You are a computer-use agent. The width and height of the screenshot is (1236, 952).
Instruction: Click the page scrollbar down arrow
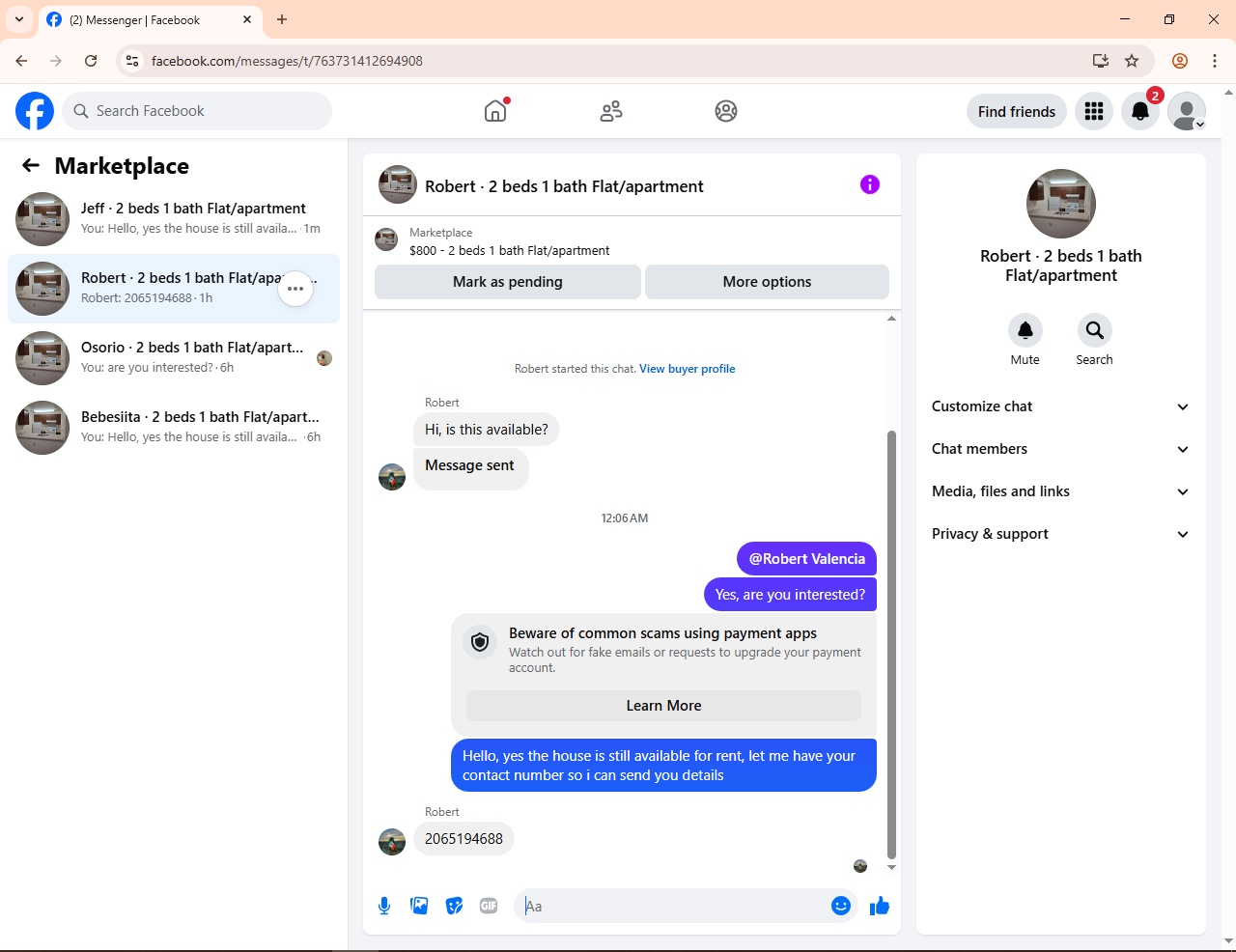(1229, 941)
